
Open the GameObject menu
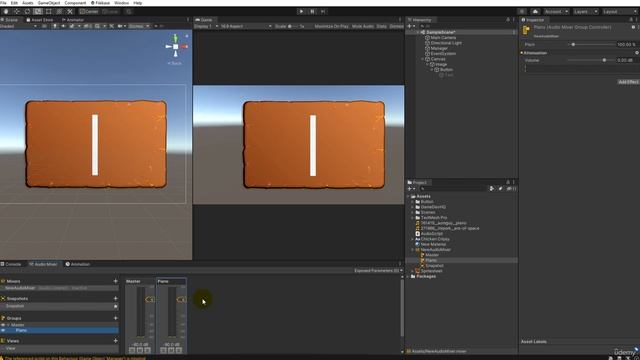(x=49, y=3)
